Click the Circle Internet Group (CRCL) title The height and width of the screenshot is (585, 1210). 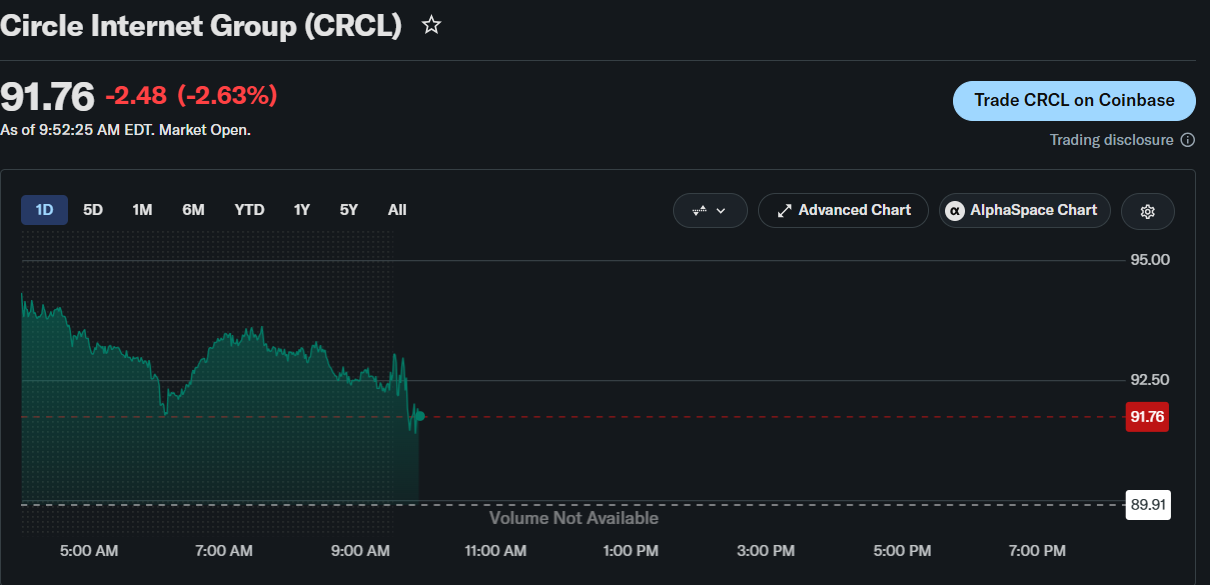201,26
